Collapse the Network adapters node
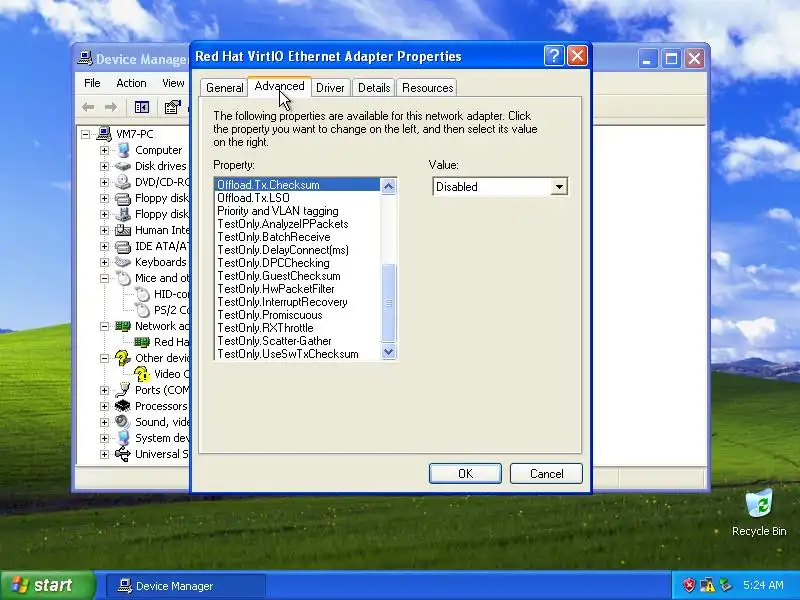 [105, 327]
